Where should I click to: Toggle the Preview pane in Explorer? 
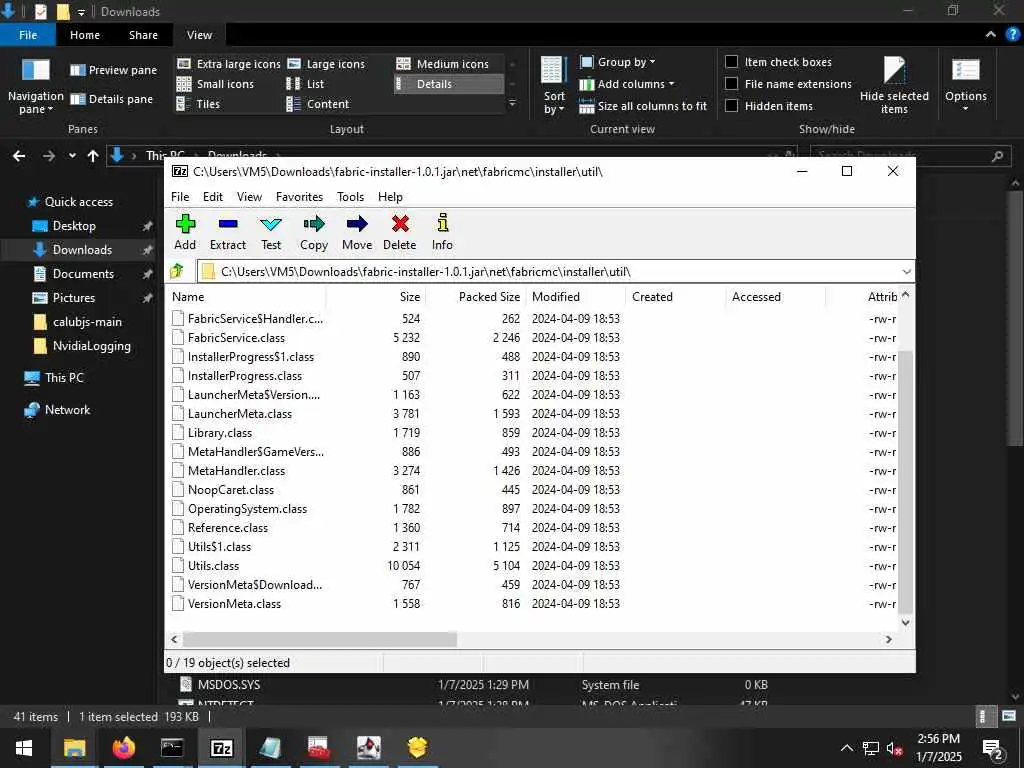[114, 70]
